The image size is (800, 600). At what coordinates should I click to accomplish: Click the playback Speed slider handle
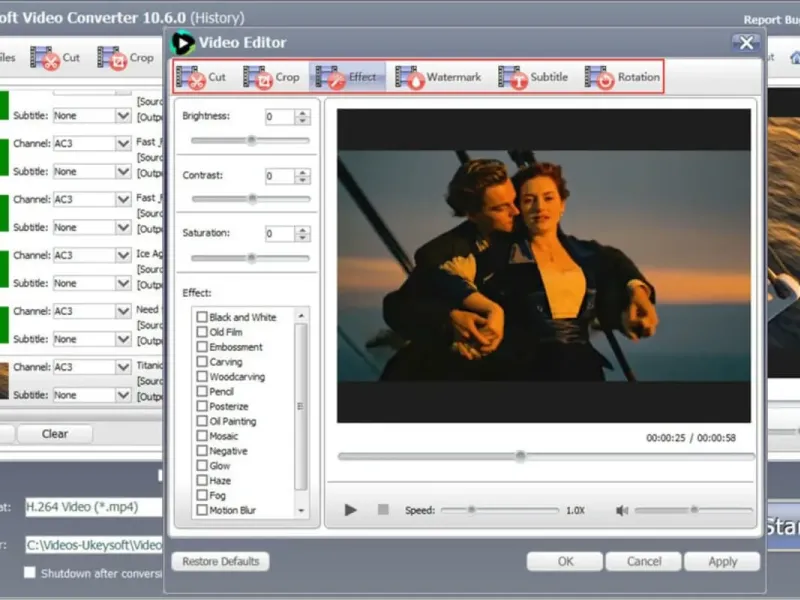471,509
